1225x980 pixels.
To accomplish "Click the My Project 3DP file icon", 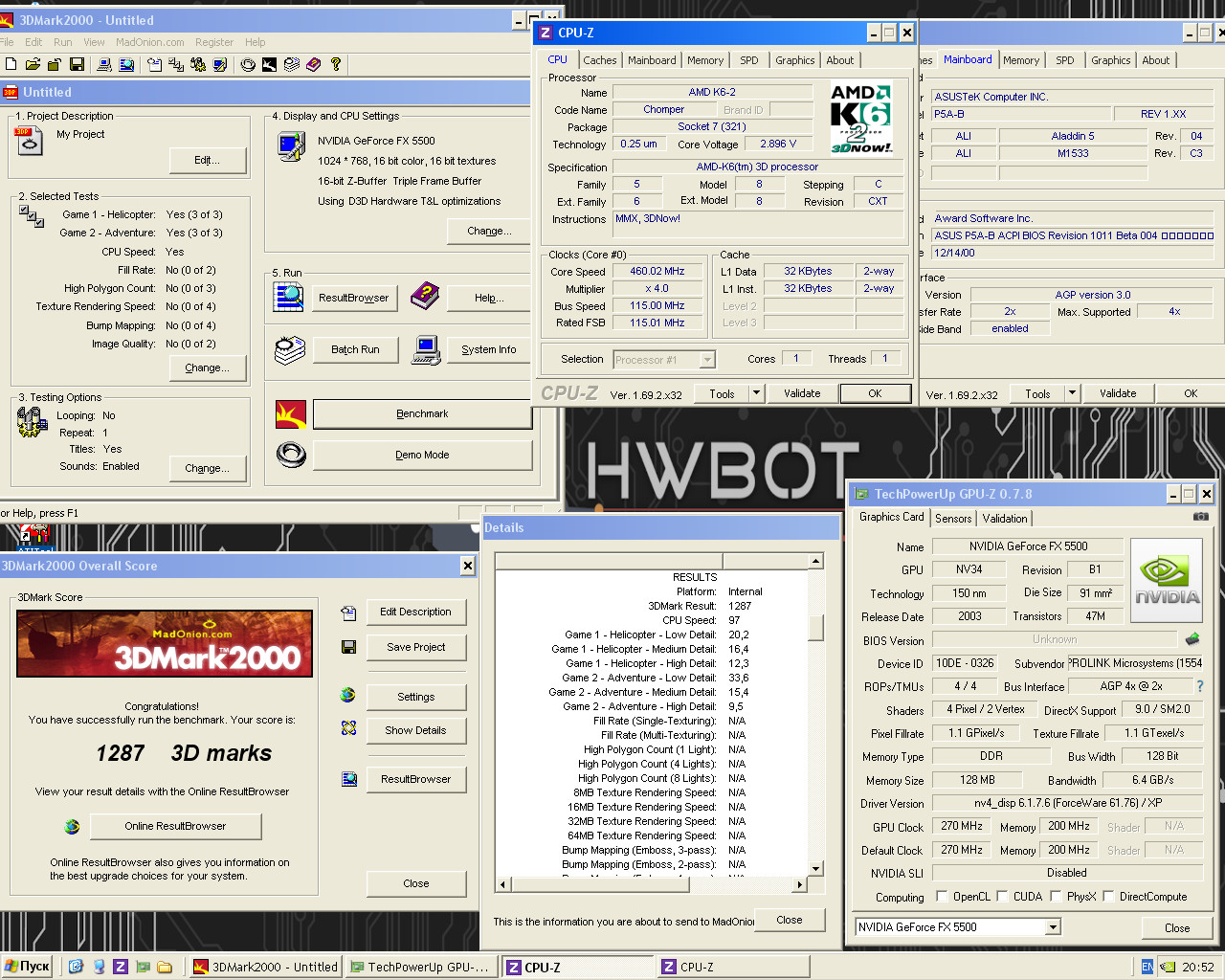I will click(x=29, y=142).
